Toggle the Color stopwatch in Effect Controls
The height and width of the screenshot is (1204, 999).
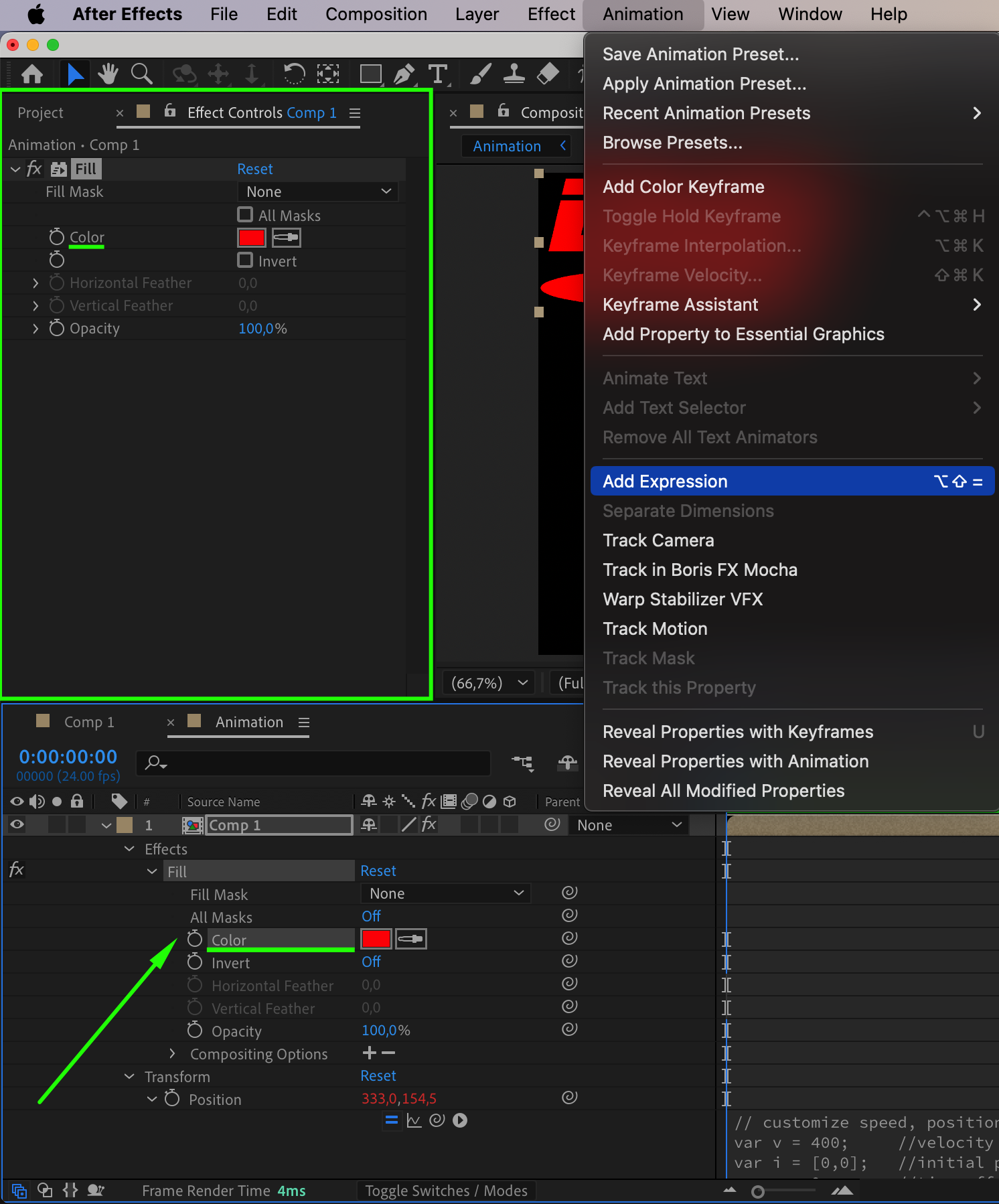57,237
